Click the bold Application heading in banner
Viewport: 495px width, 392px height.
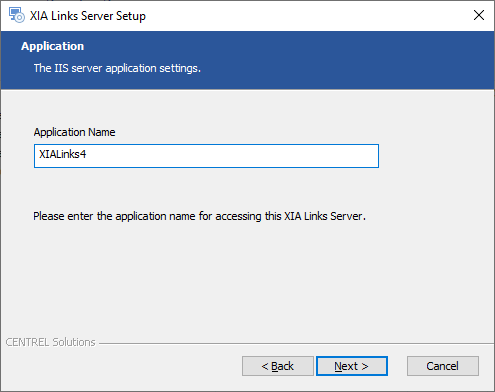[x=53, y=46]
